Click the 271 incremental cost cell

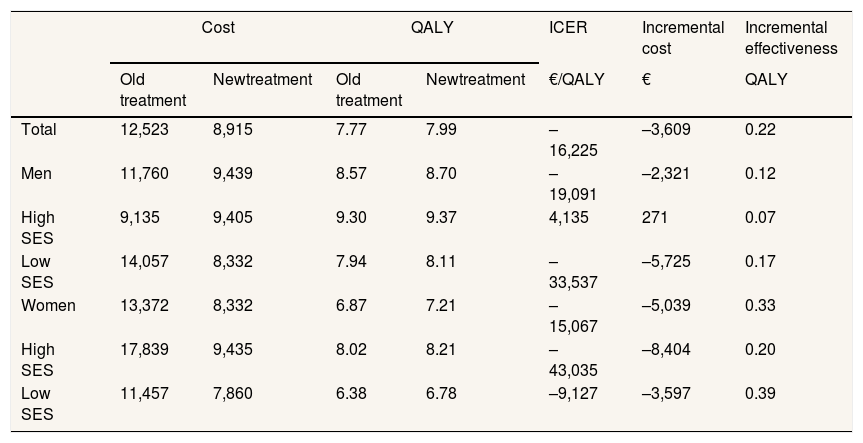pyautogui.click(x=655, y=218)
